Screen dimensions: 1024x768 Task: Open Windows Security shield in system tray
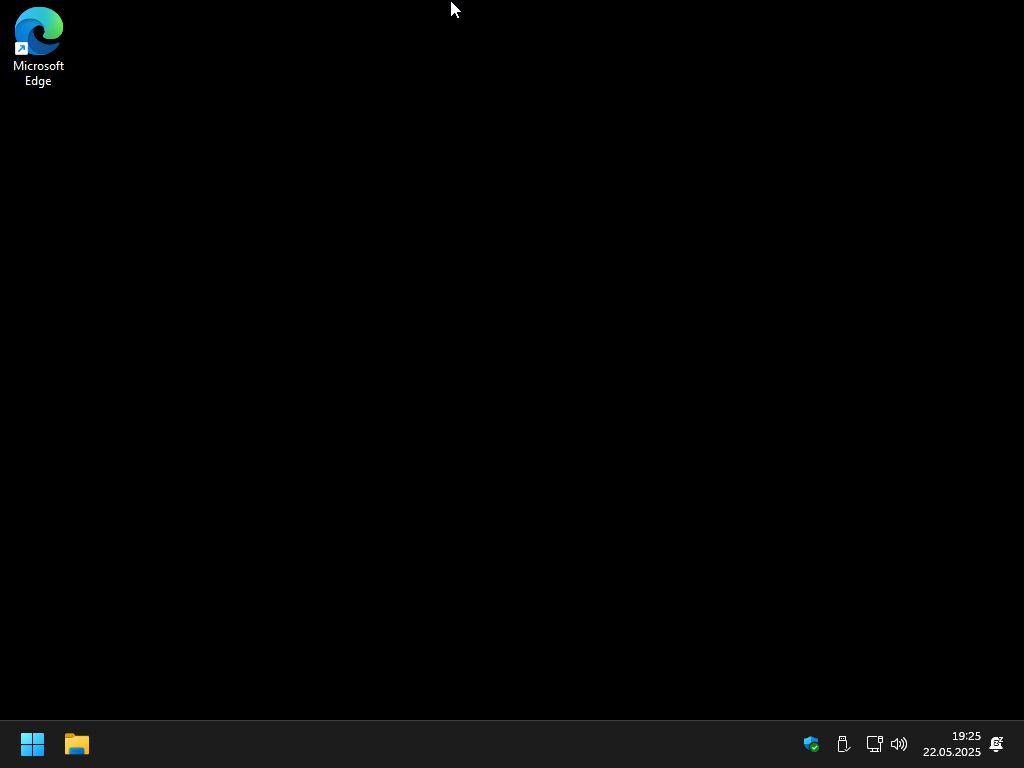pos(810,744)
